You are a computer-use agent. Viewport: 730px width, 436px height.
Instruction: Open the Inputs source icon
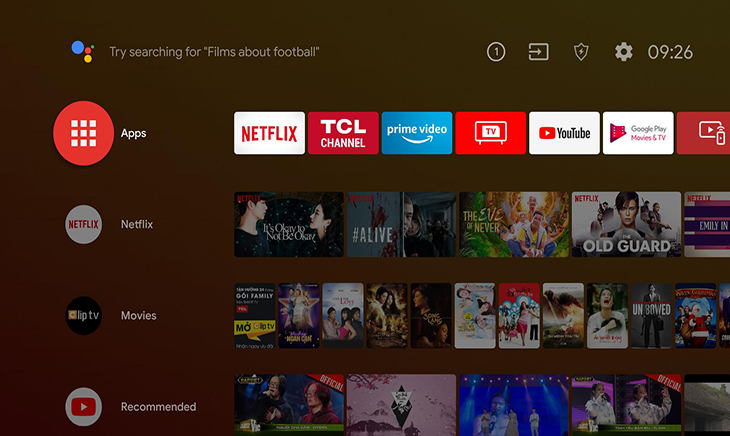[538, 52]
